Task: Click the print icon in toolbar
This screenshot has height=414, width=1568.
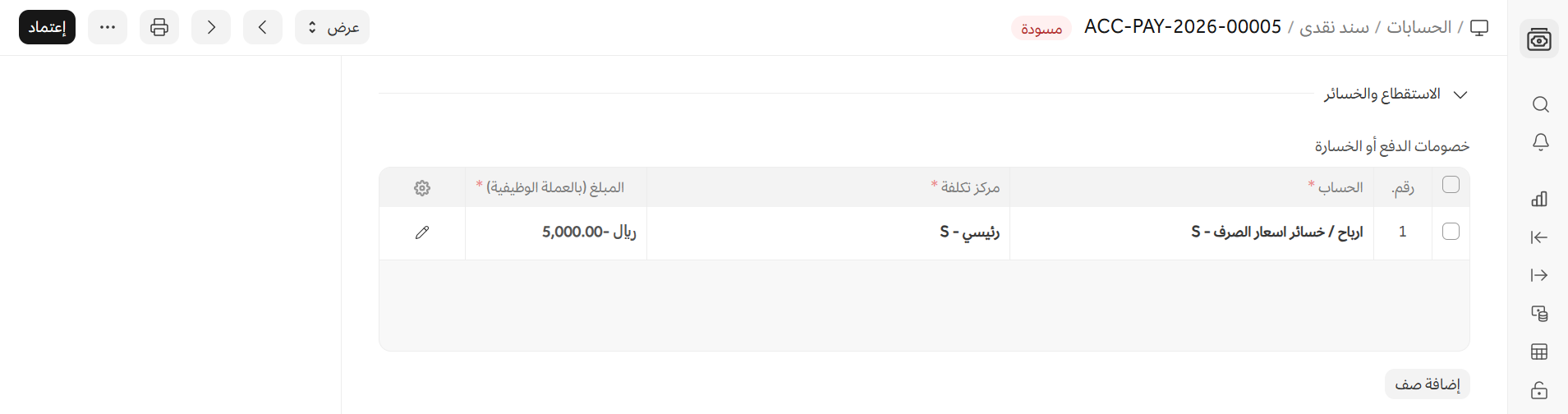Action: (x=159, y=27)
